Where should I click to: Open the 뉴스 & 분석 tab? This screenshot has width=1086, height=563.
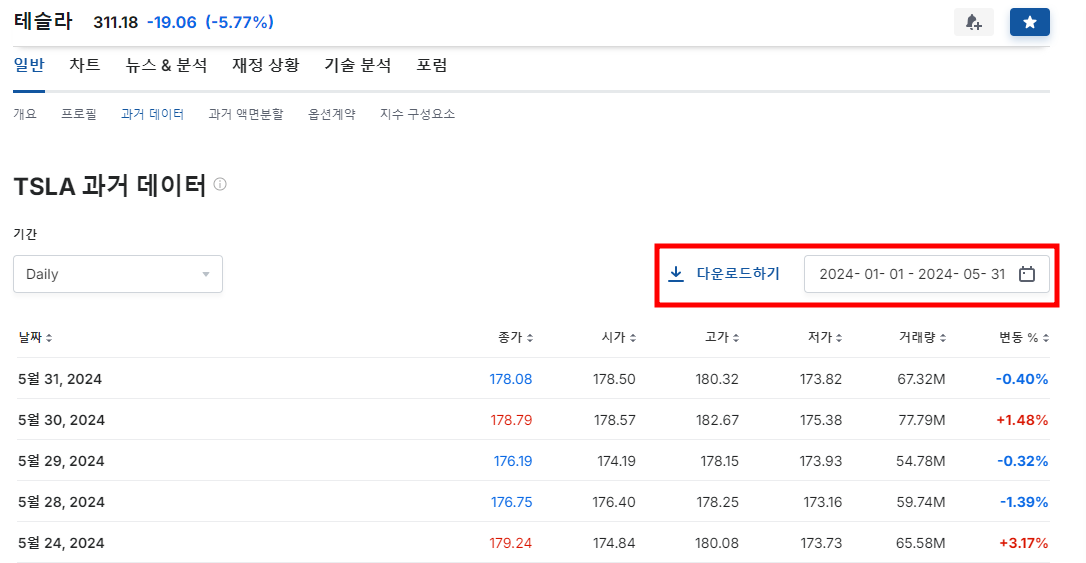tap(166, 65)
